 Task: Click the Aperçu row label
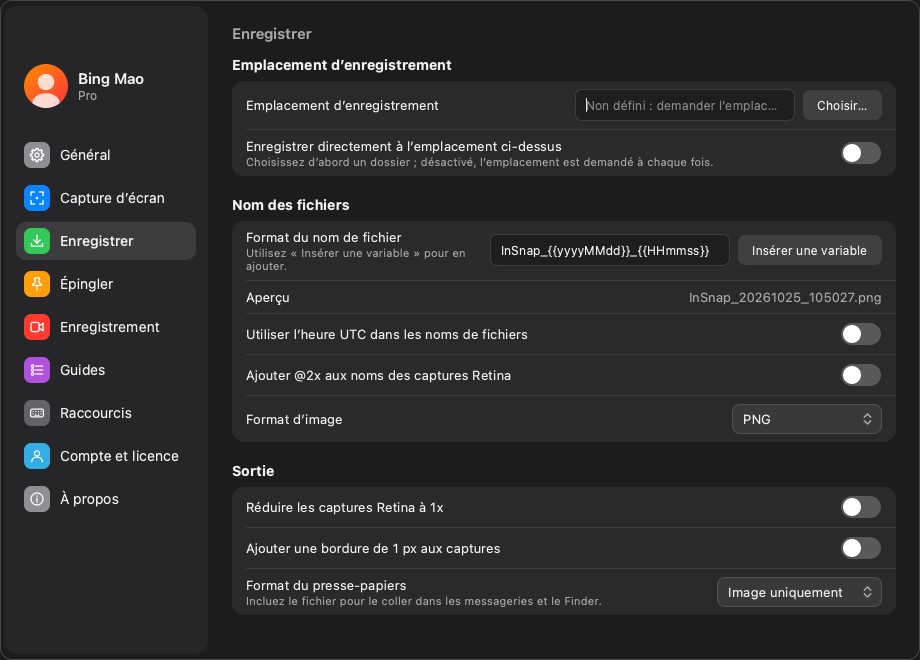268,298
